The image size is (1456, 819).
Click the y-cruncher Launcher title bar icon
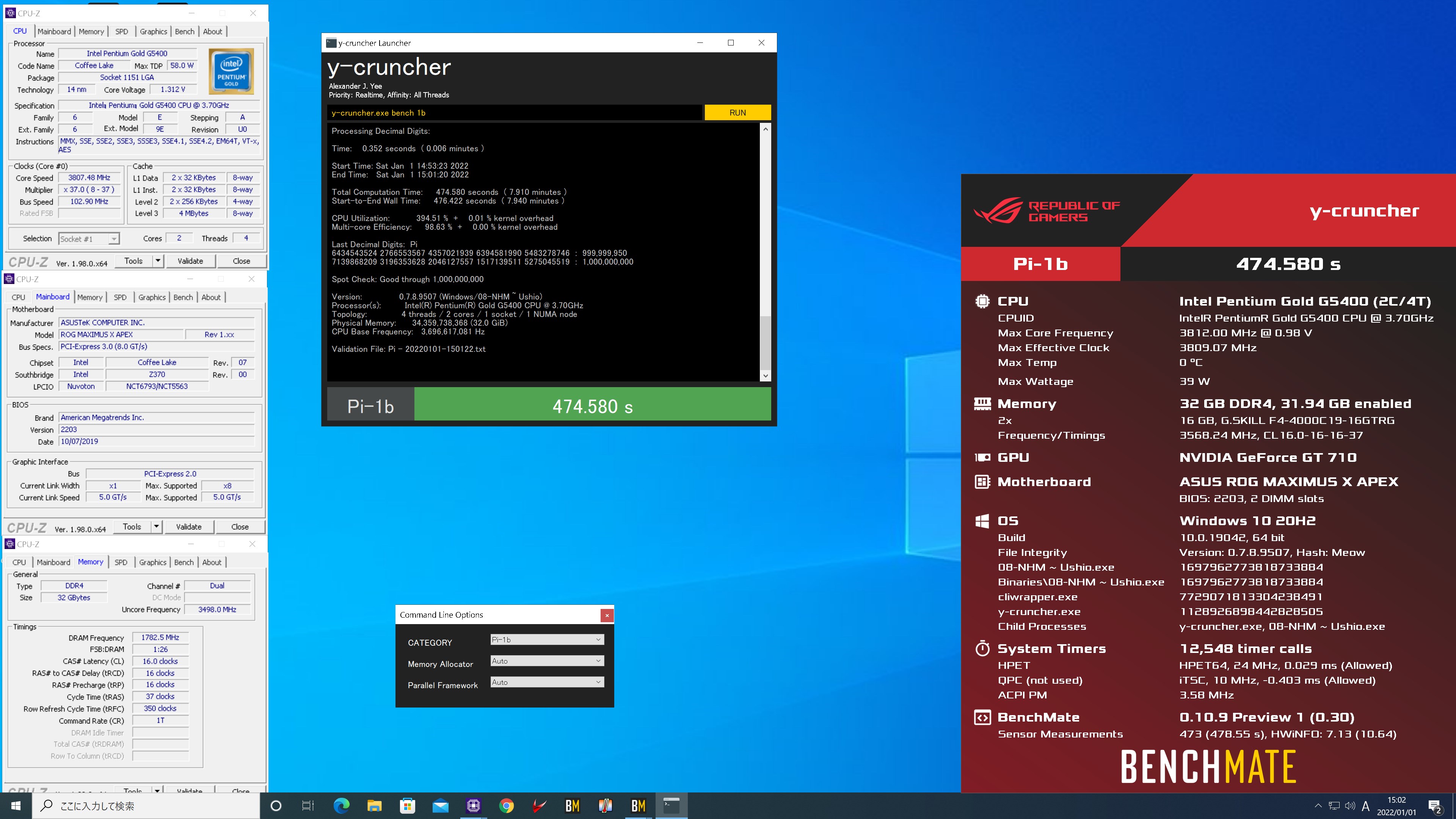click(x=332, y=43)
